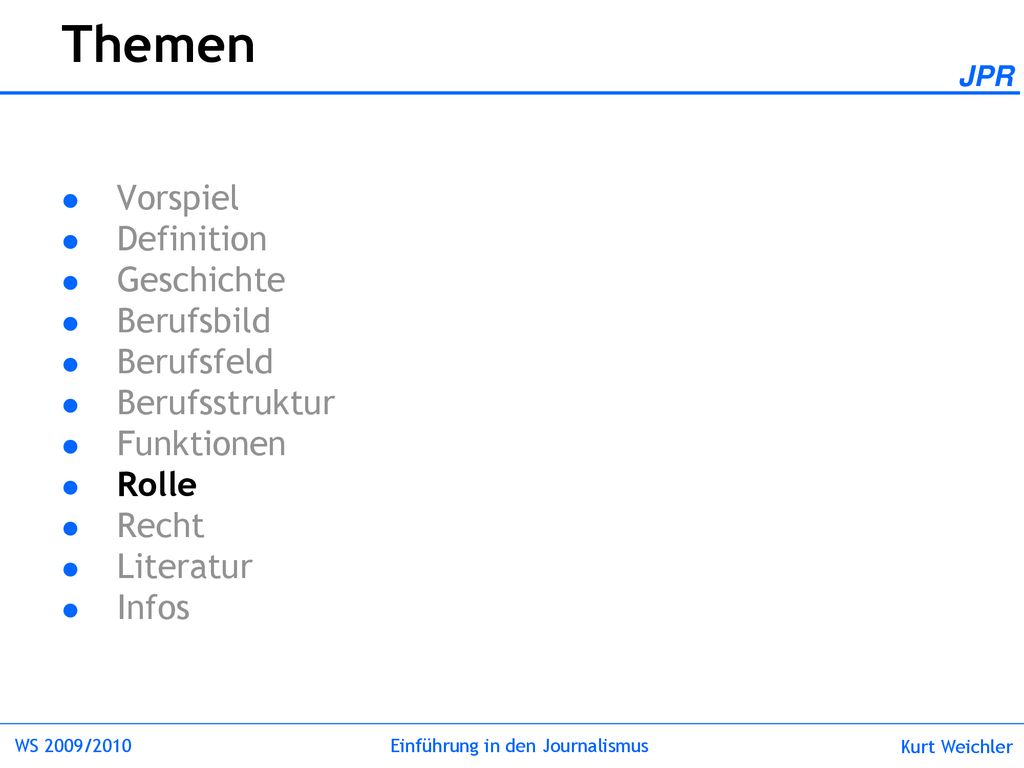Select the Vorspiel topic
Image resolution: width=1024 pixels, height=768 pixels.
point(178,198)
